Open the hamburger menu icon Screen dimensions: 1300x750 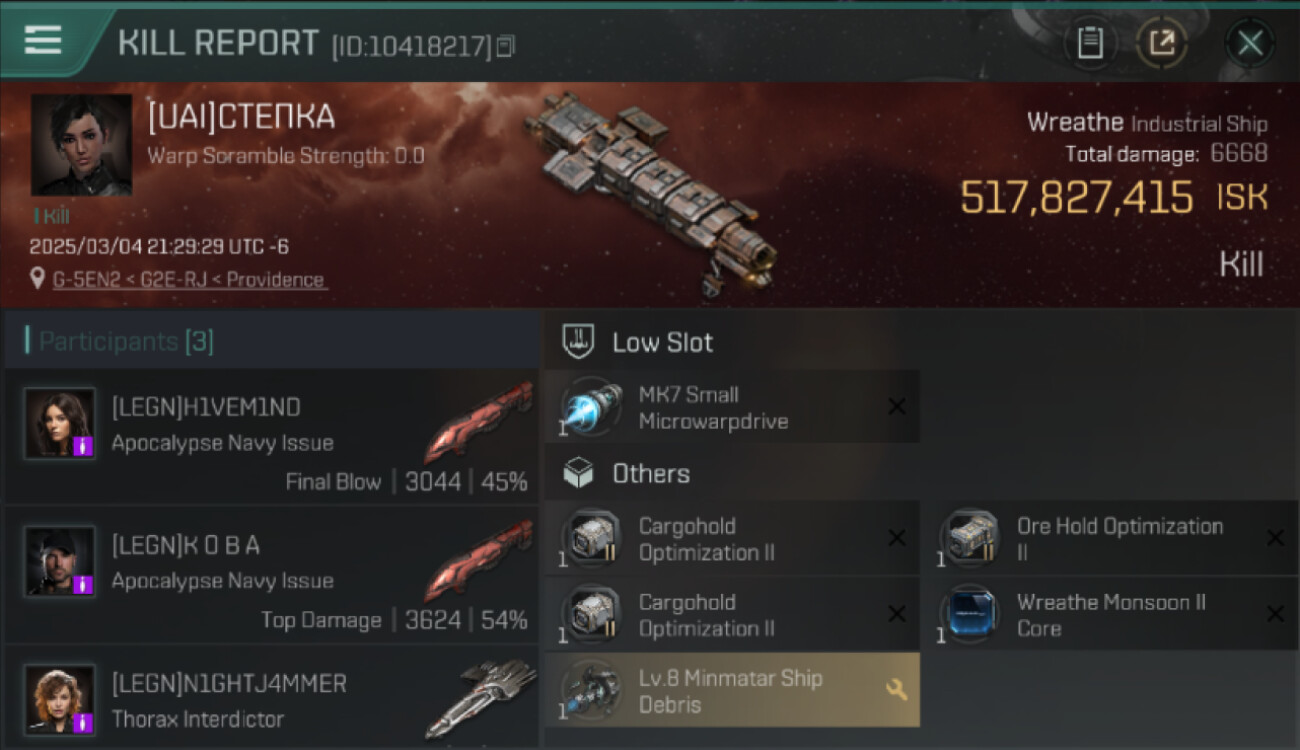(43, 41)
